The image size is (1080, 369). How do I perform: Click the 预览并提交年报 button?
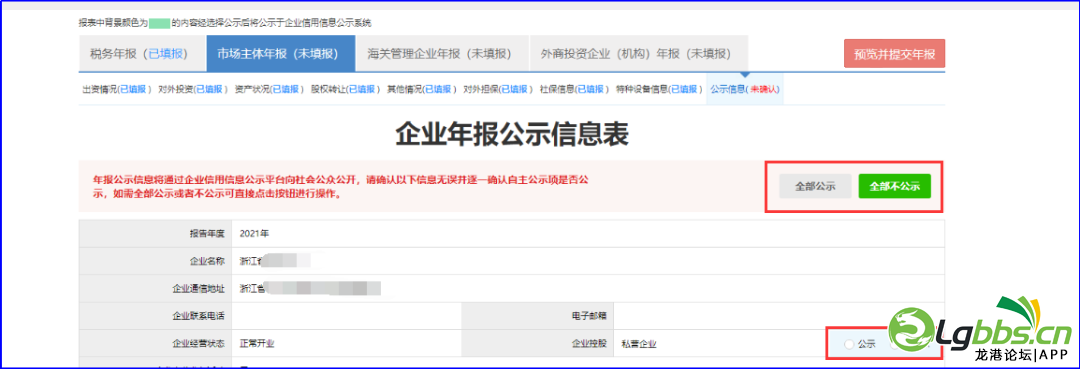[894, 54]
